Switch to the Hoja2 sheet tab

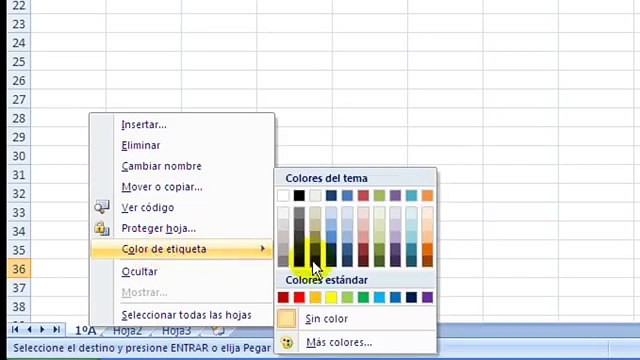(127, 331)
